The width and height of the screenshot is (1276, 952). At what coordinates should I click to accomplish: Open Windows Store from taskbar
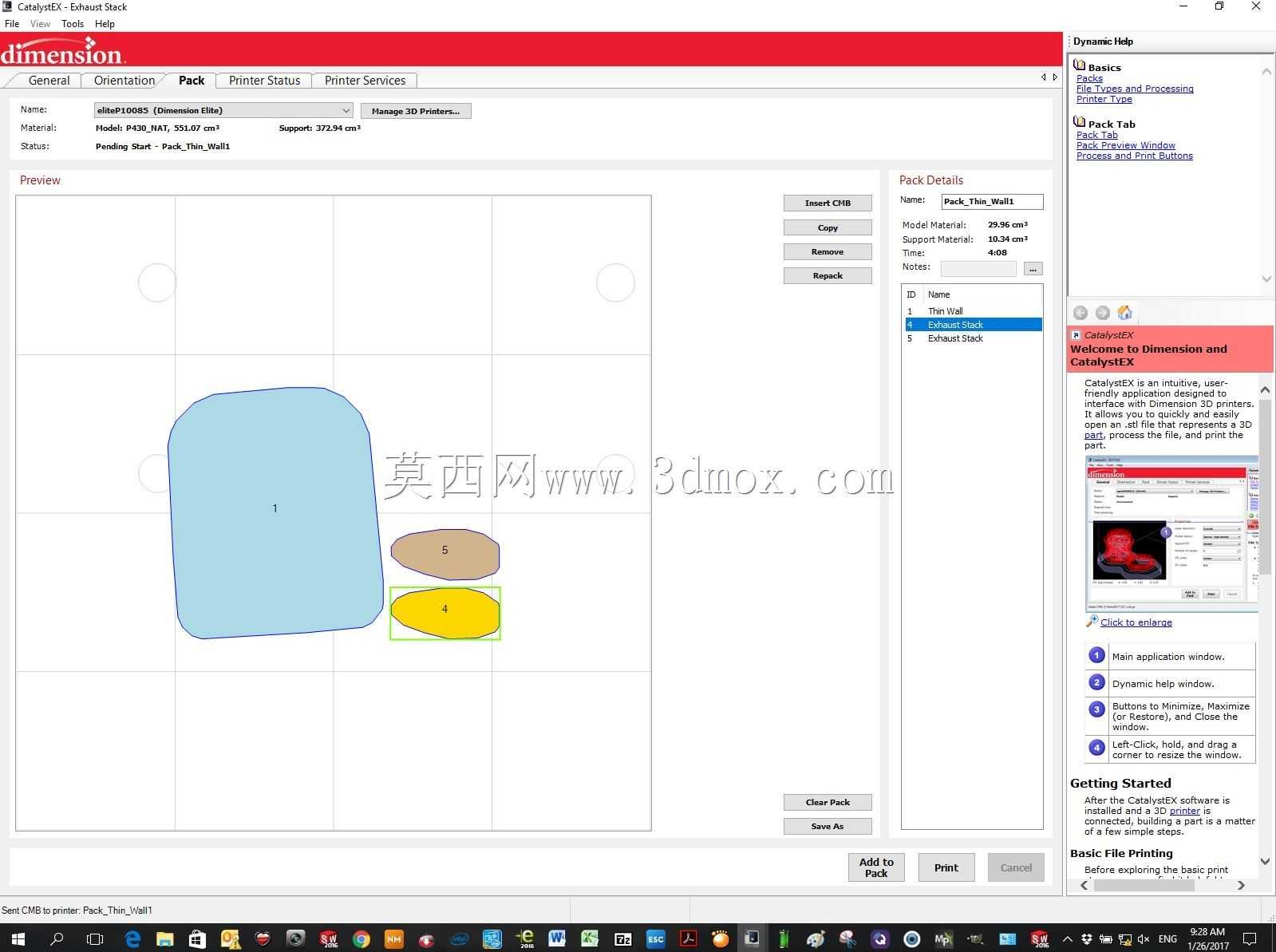pos(197,938)
